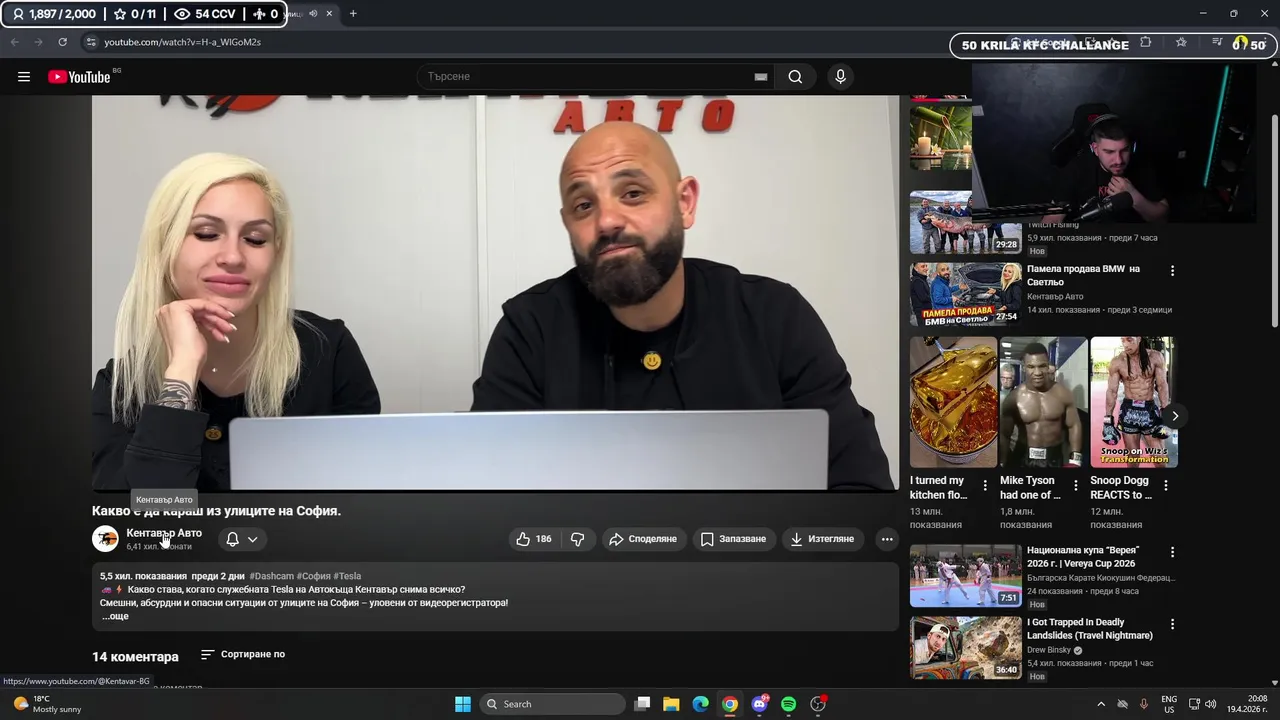This screenshot has width=1280, height=720.
Task: Open a new browser tab with the plus
Action: (x=353, y=14)
